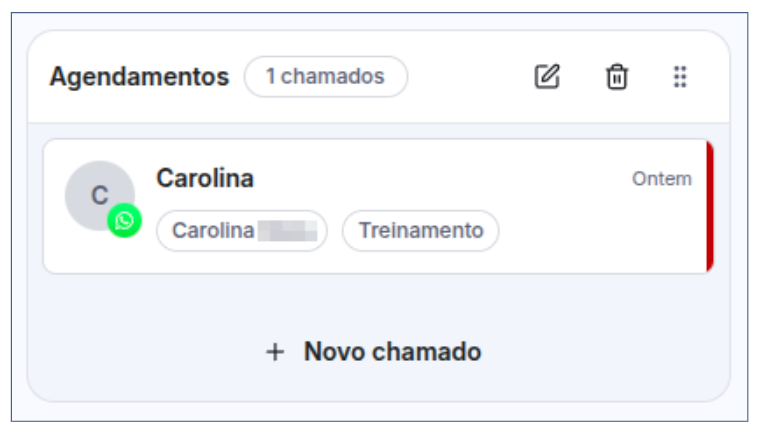759x434 pixels.
Task: Delete the Agendamentos column with trash icon
Action: click(617, 76)
